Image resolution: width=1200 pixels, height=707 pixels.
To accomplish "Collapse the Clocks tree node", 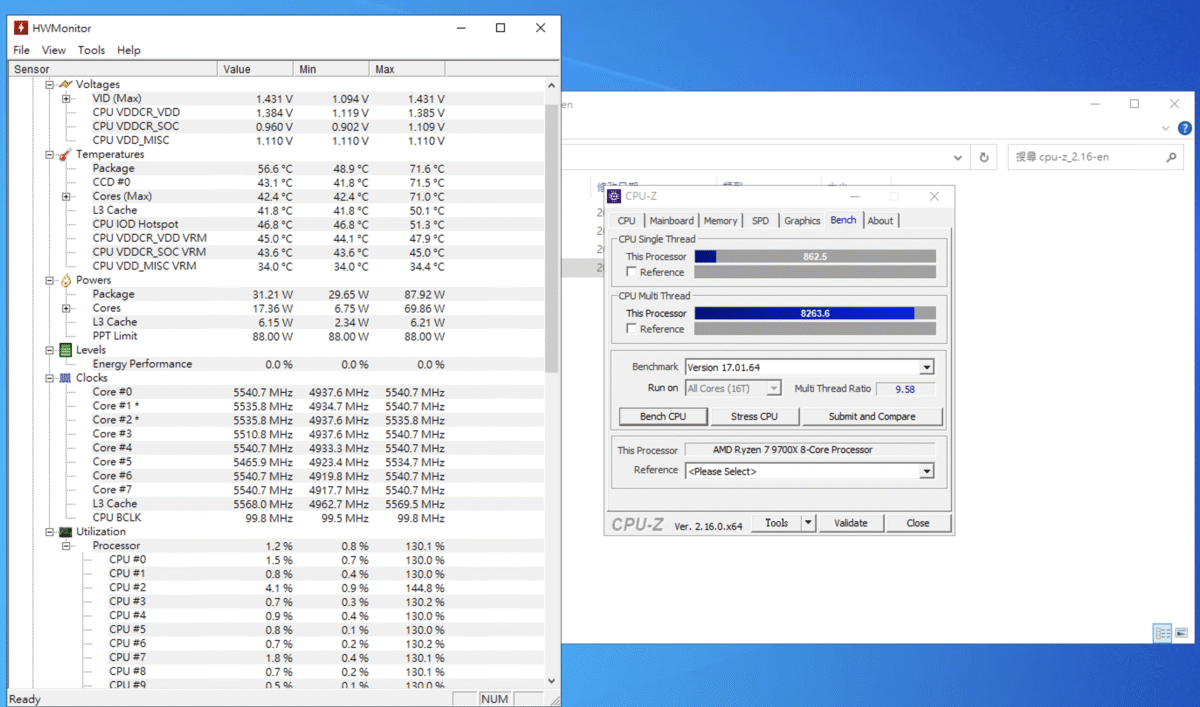I will 50,378.
